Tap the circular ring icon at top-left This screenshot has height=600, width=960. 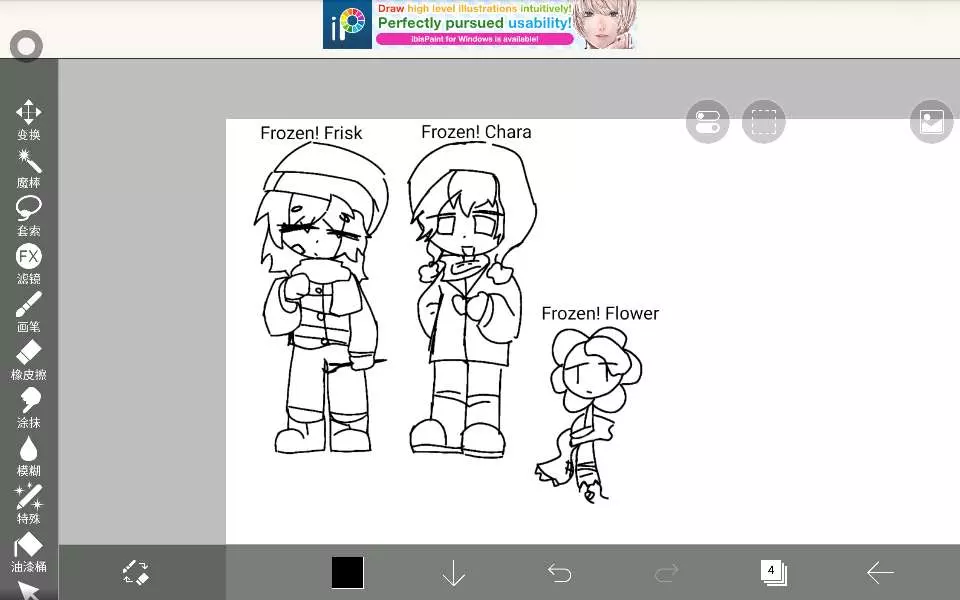[26, 46]
